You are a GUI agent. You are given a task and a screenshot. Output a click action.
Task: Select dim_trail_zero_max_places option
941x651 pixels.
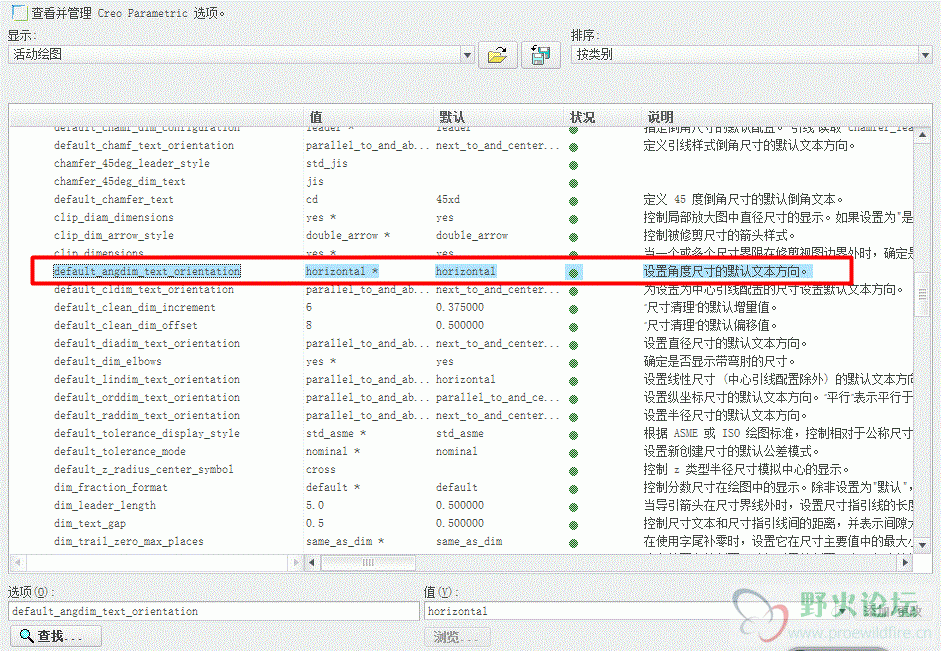click(x=128, y=541)
